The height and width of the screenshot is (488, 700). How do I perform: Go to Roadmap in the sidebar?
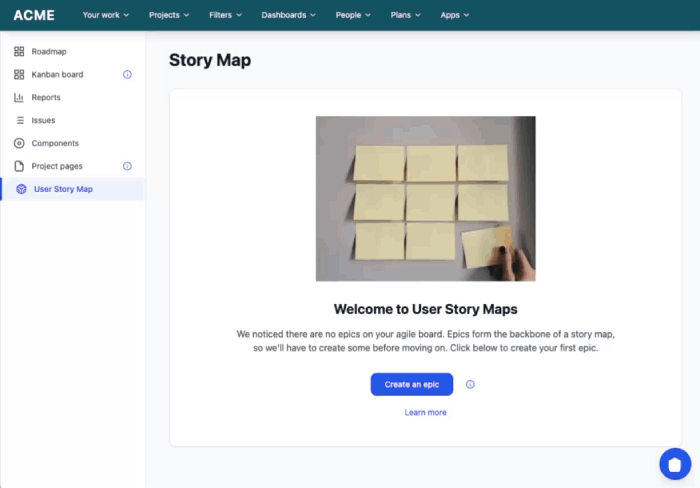click(x=72, y=51)
